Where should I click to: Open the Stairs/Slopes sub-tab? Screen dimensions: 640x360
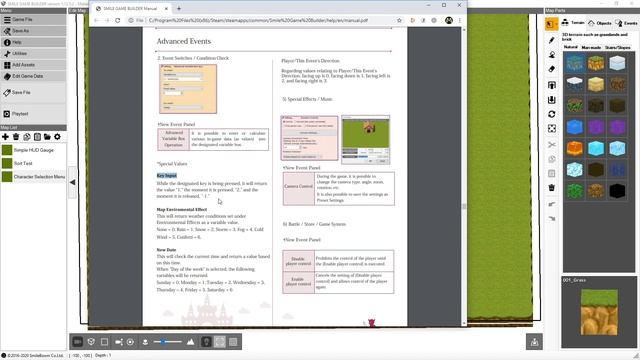coord(618,48)
